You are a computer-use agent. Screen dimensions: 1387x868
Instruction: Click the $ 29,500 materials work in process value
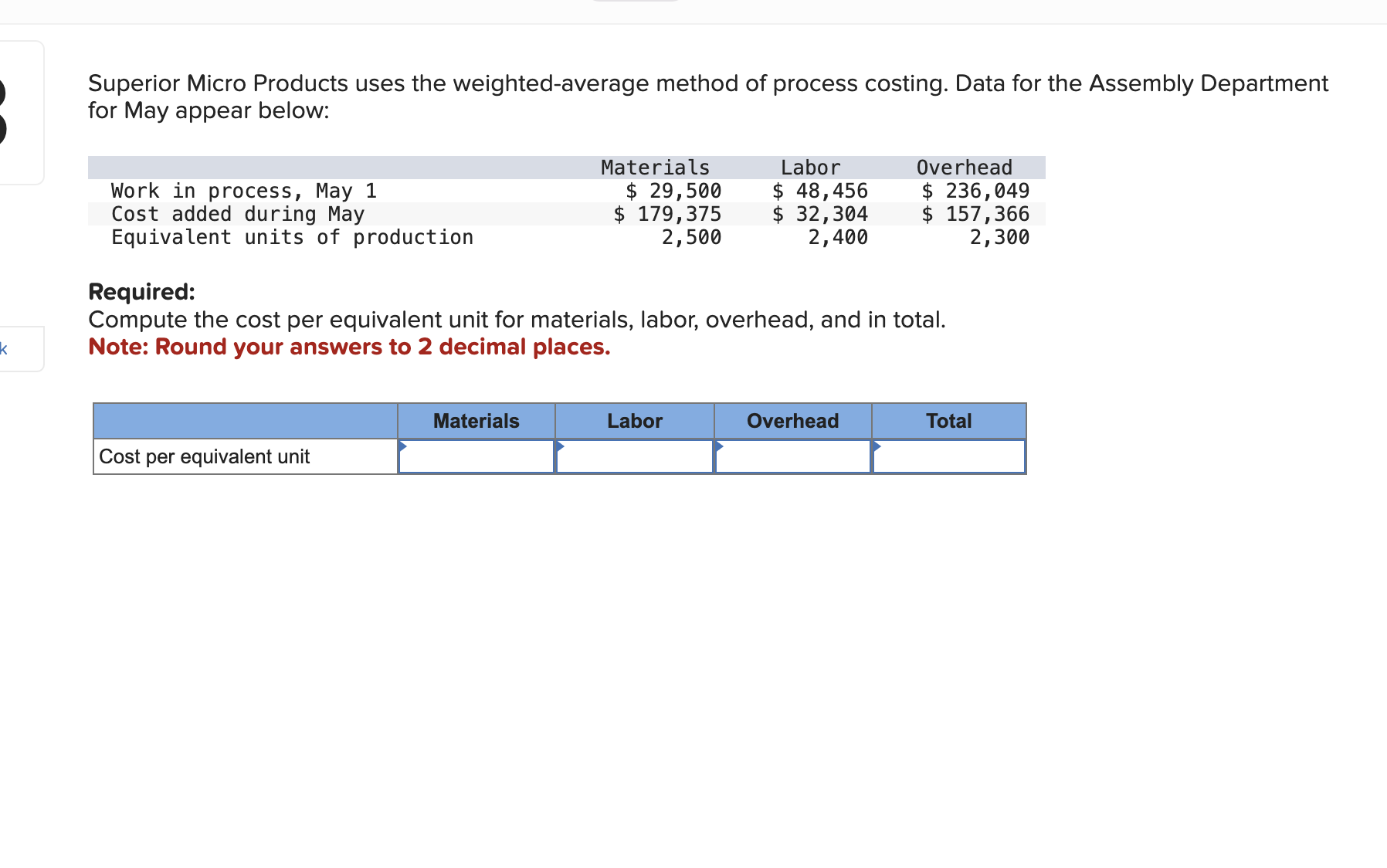coord(673,191)
